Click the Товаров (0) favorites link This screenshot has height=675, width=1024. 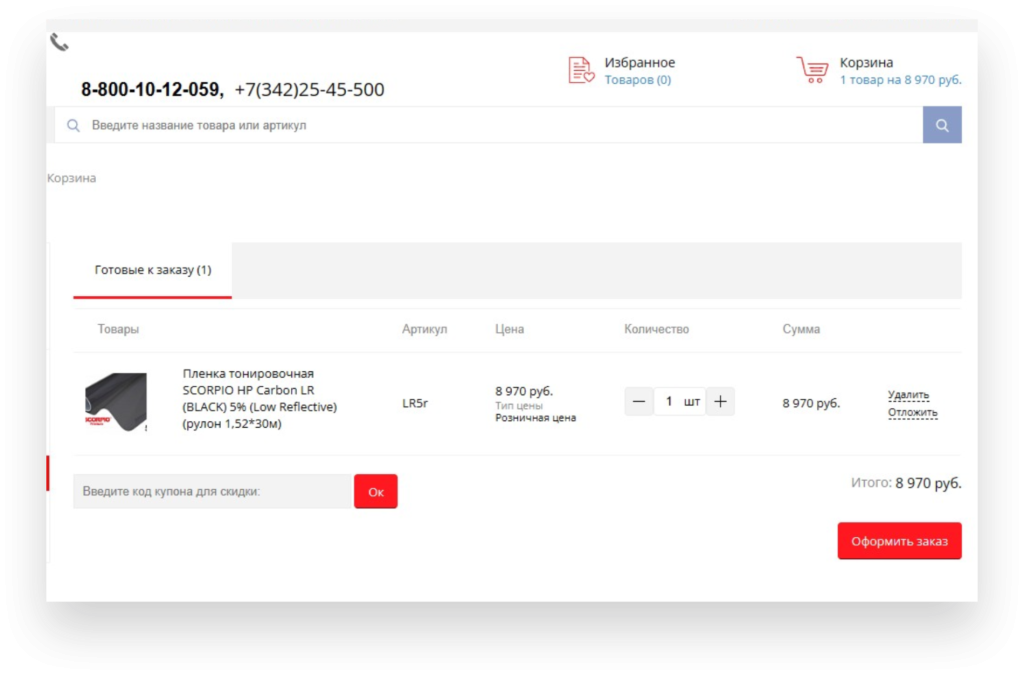[x=637, y=80]
